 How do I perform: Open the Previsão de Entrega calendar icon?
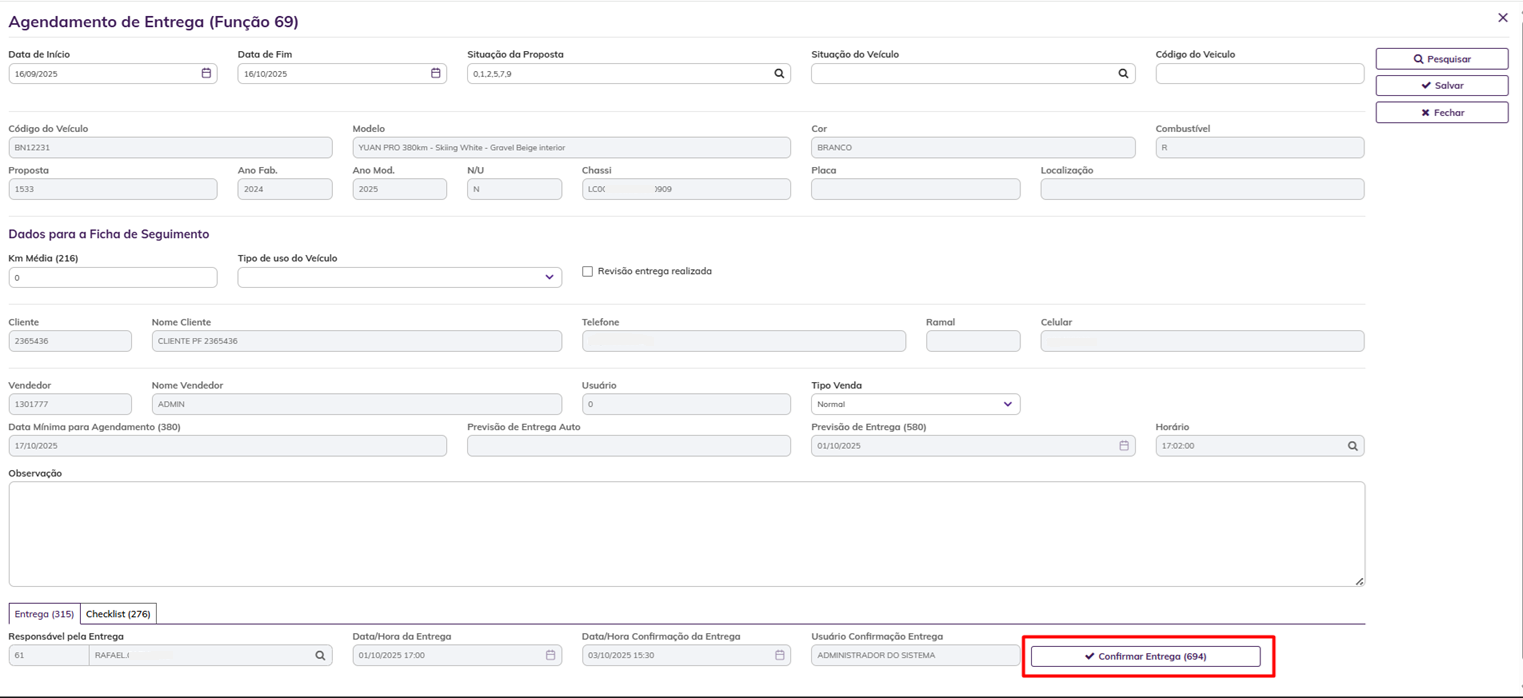pyautogui.click(x=1123, y=446)
